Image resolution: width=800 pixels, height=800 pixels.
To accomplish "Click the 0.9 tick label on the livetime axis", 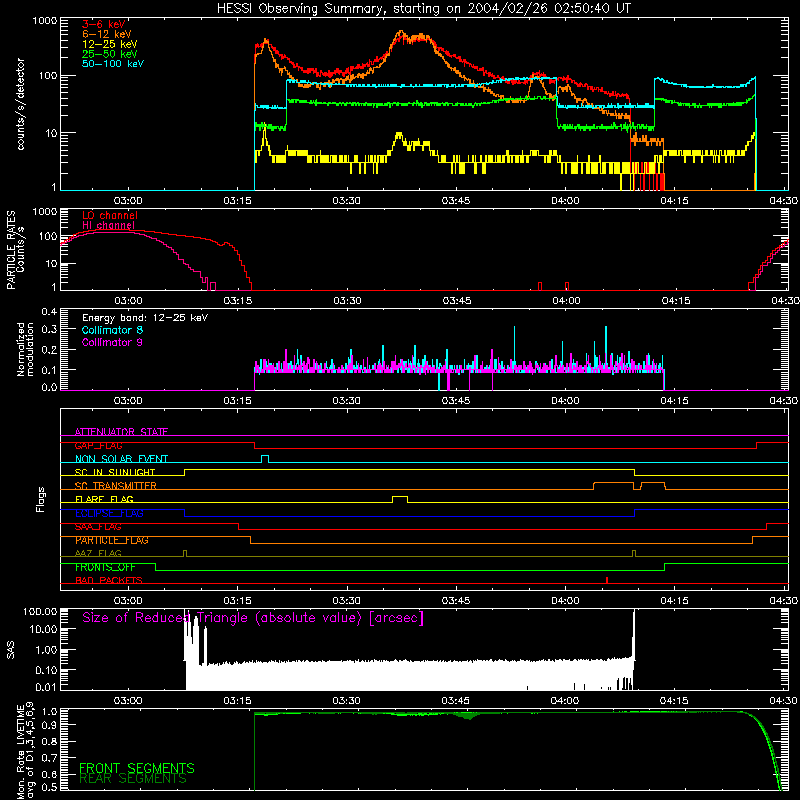I will (x=49, y=727).
